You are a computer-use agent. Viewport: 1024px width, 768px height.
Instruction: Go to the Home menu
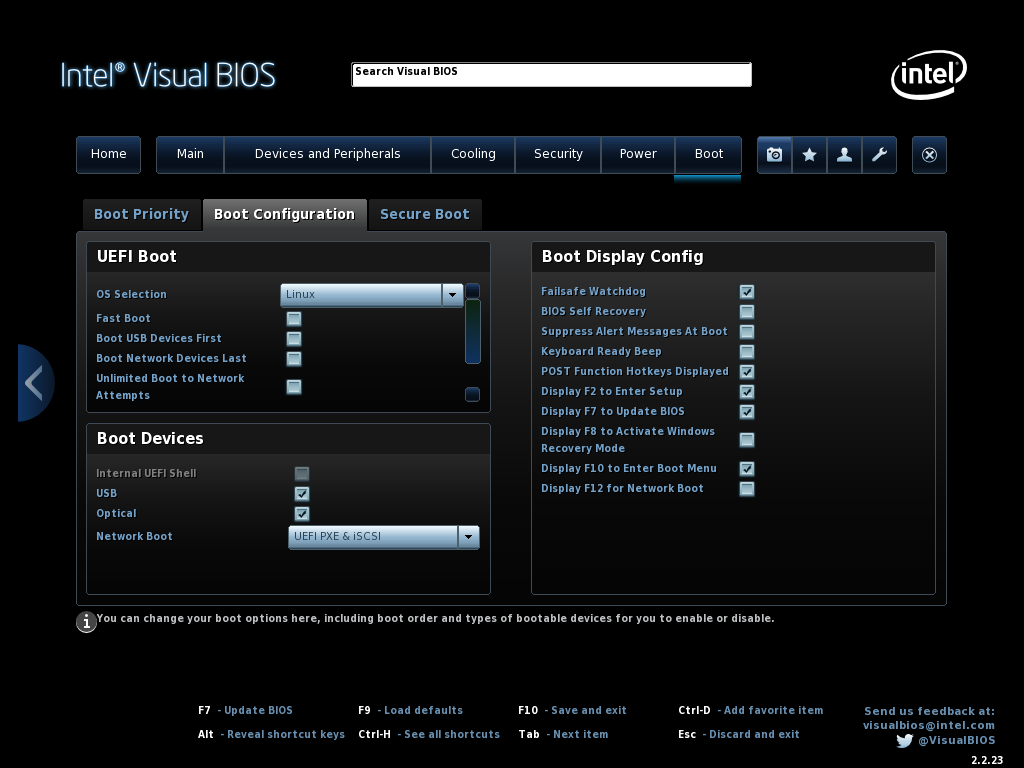[108, 155]
